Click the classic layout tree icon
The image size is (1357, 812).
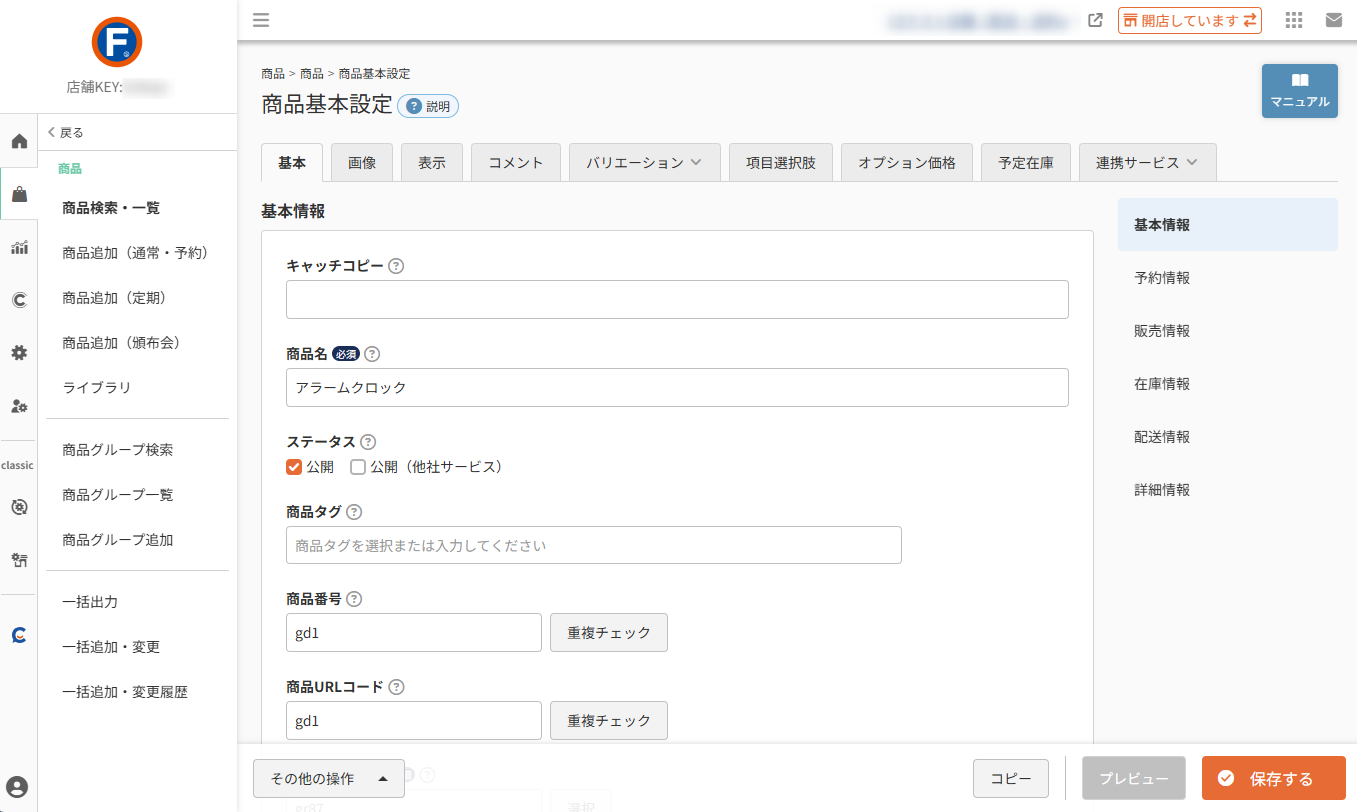tap(19, 560)
